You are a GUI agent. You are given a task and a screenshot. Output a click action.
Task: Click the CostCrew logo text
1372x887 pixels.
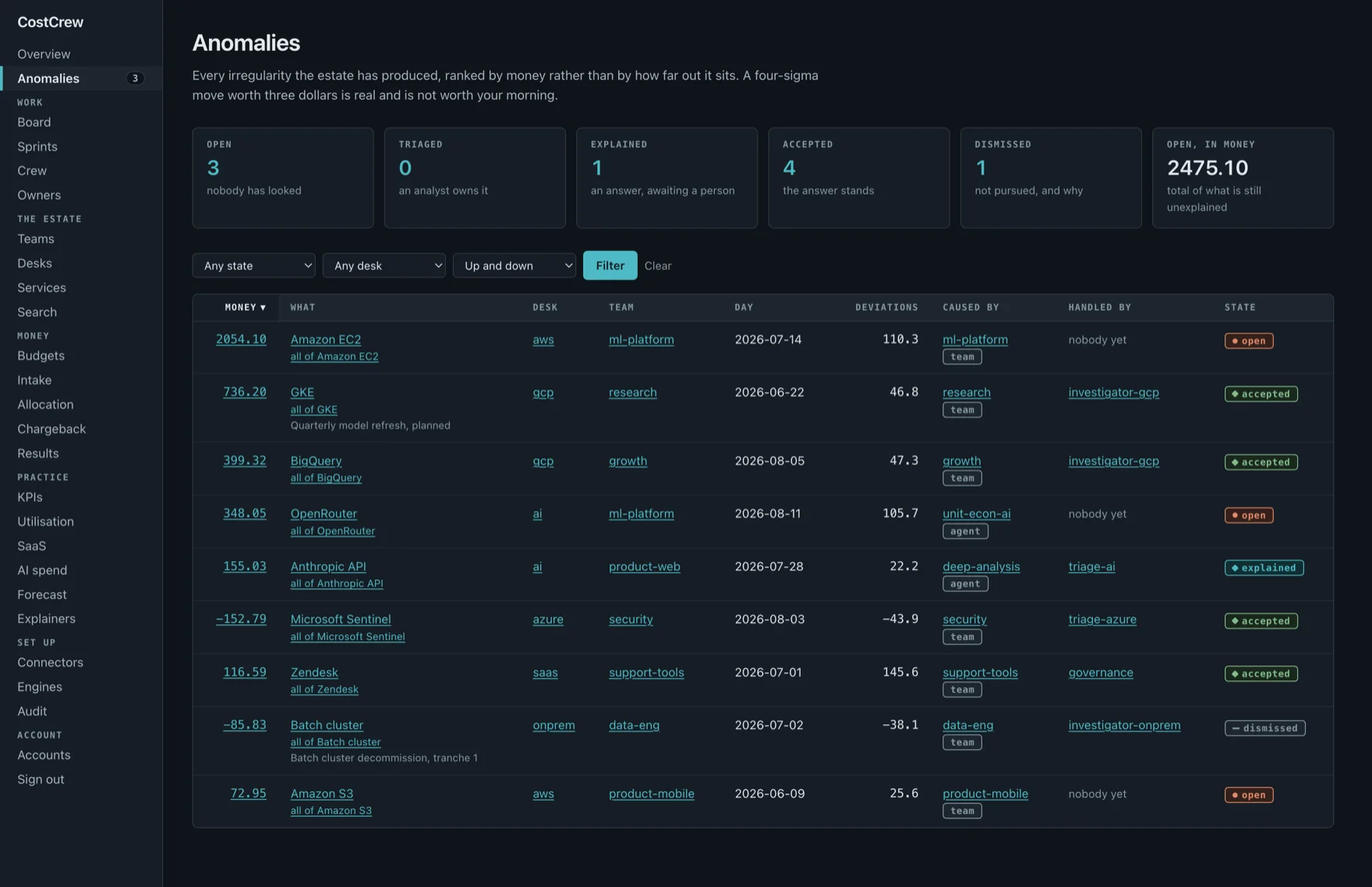[51, 22]
